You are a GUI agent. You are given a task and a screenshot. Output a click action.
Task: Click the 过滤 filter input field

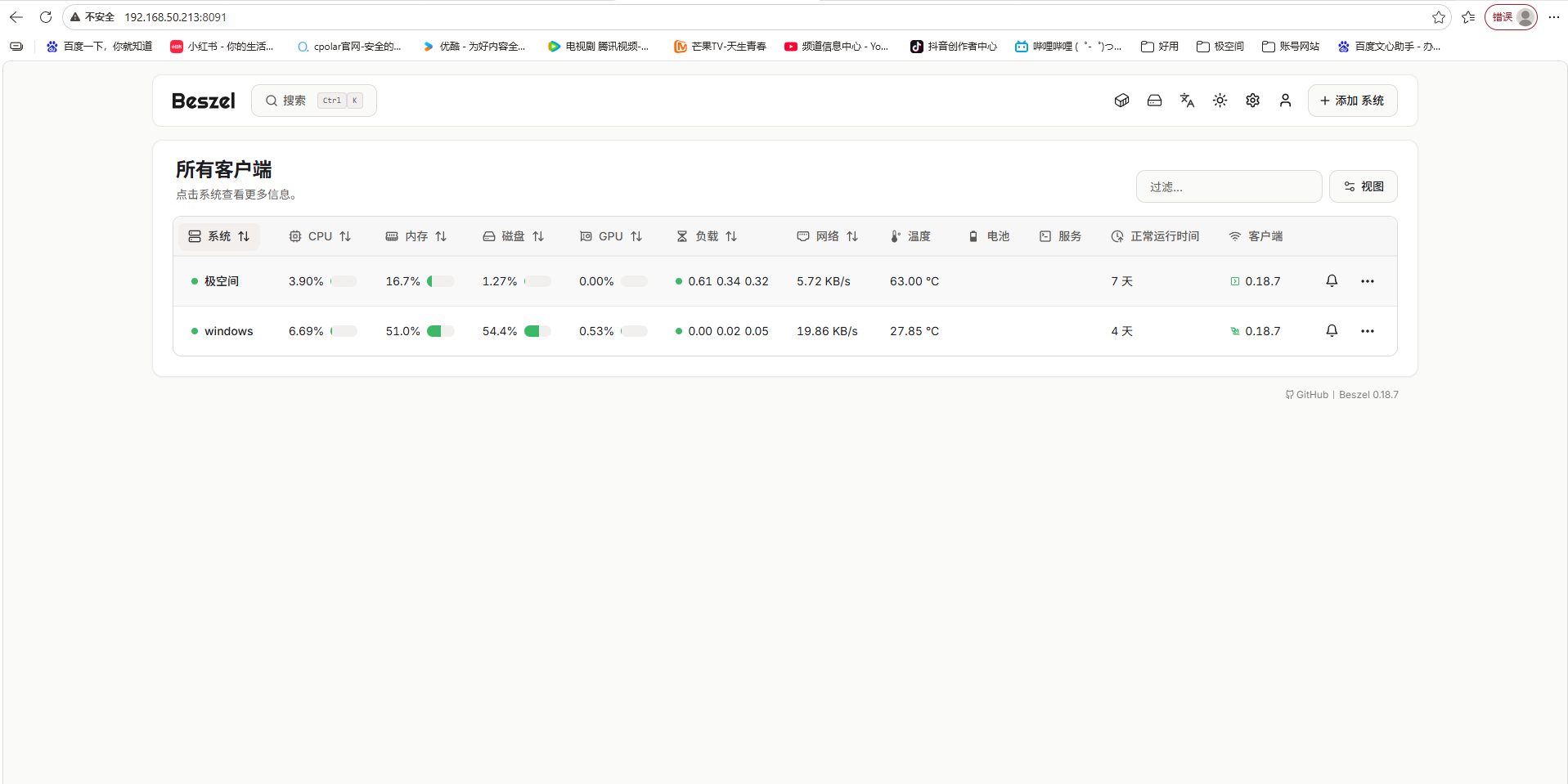[1229, 186]
